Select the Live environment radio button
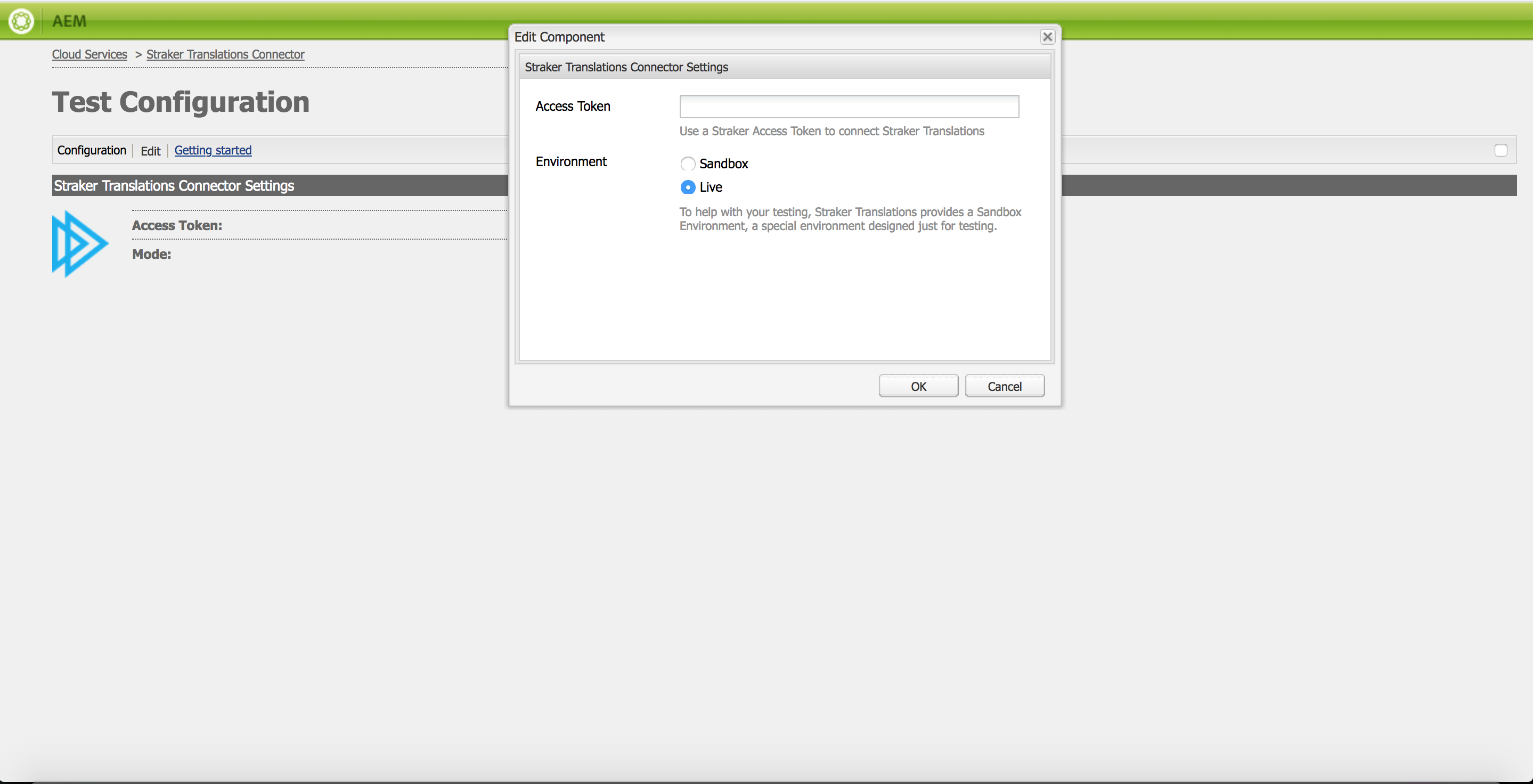 click(688, 187)
